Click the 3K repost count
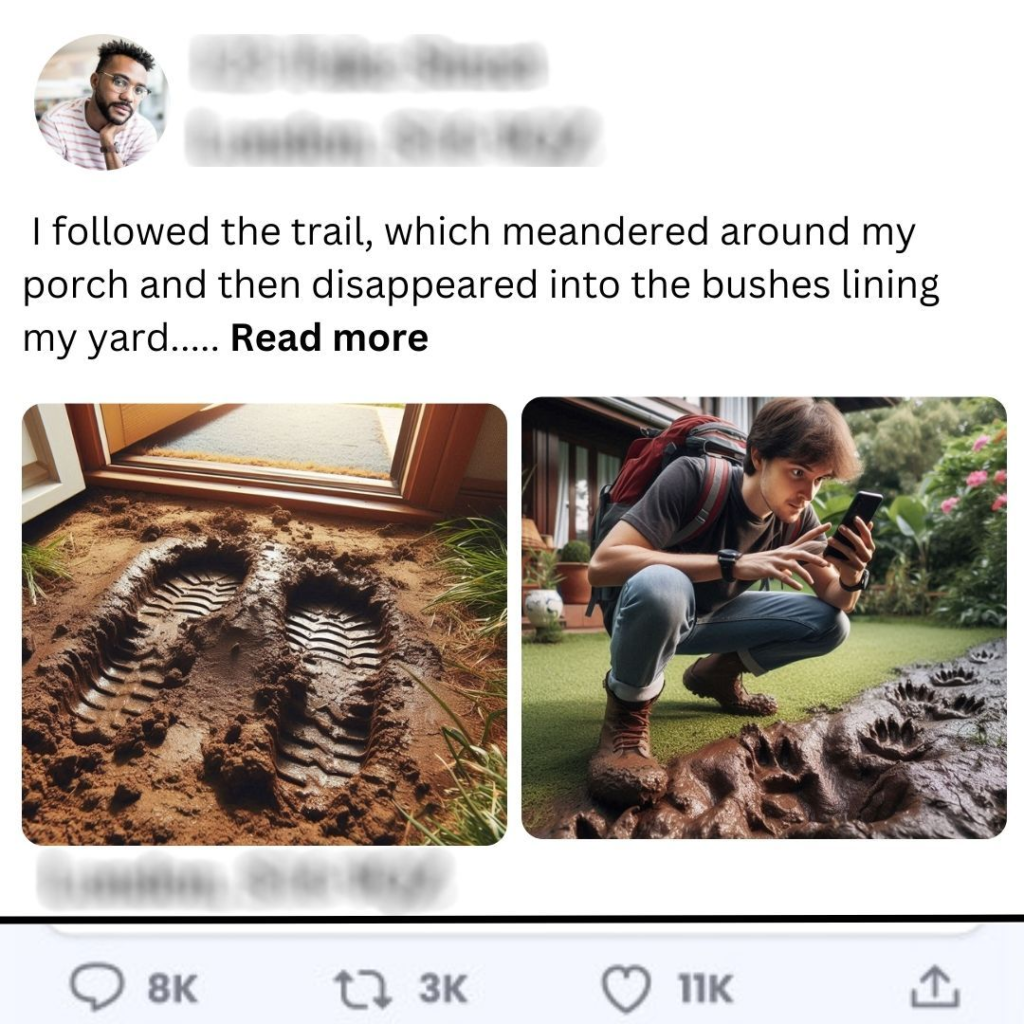 coord(443,990)
